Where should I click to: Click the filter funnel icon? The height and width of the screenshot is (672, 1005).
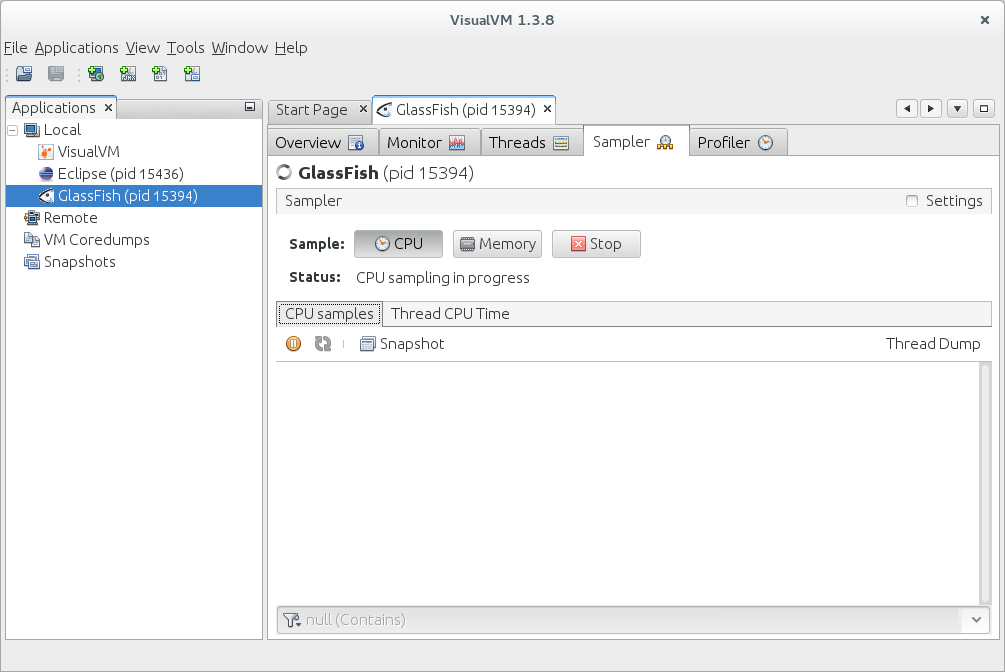click(292, 620)
